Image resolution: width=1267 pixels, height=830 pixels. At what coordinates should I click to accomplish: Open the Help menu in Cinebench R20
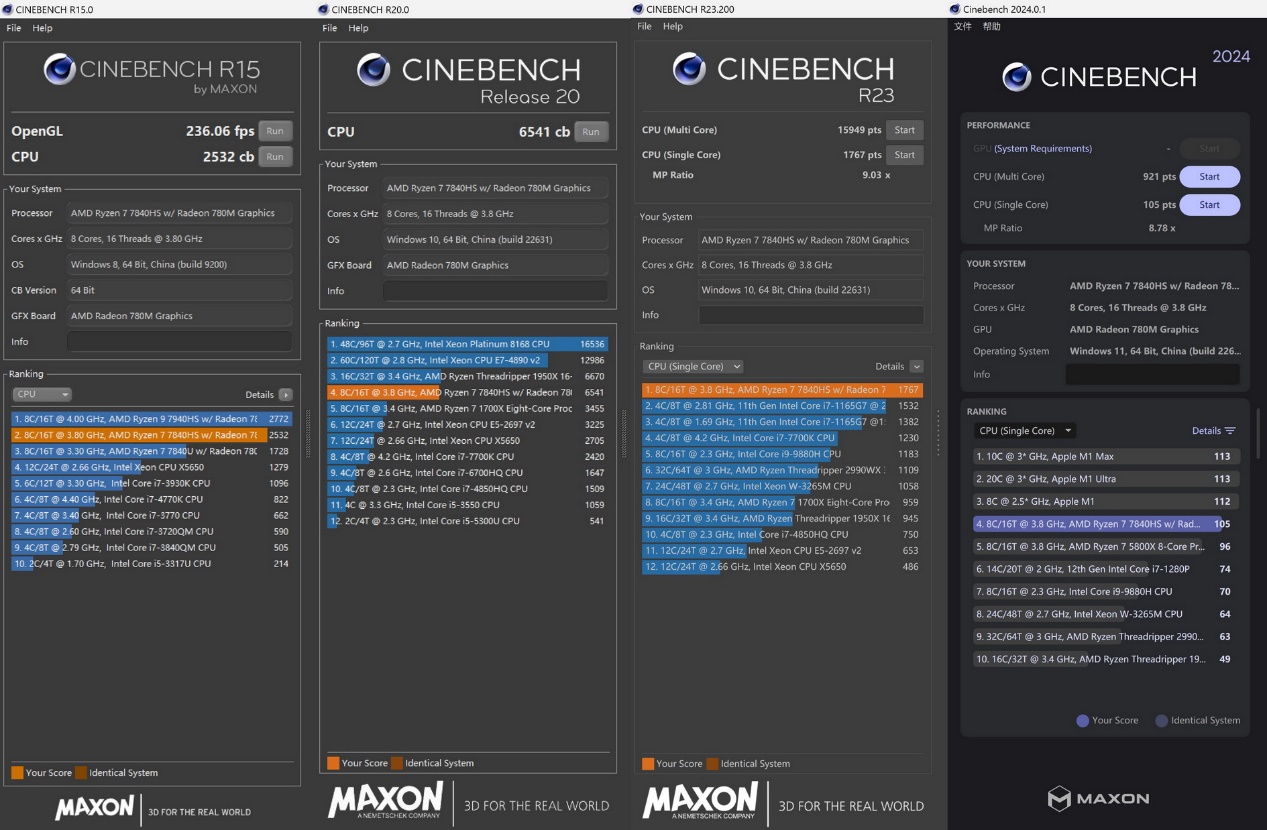click(358, 28)
